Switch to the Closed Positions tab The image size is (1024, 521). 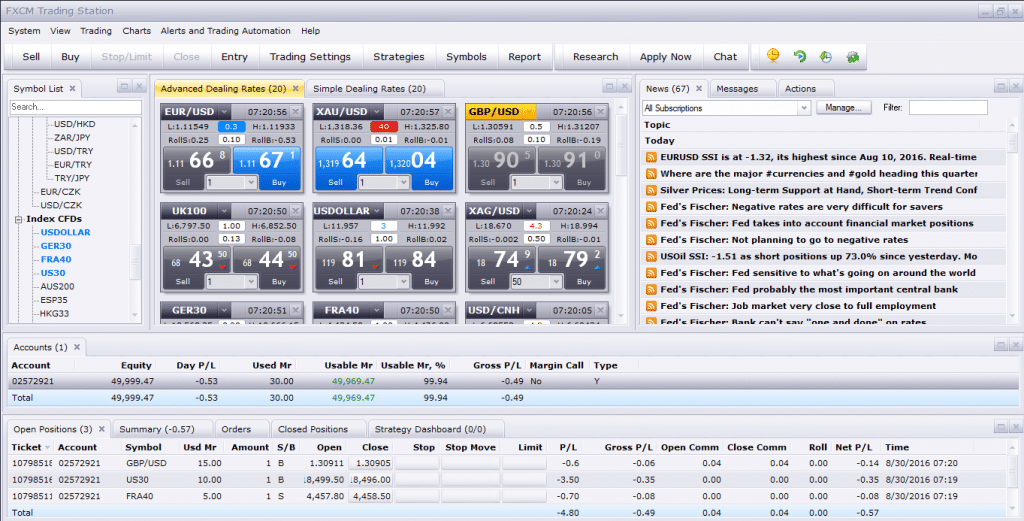tap(313, 429)
